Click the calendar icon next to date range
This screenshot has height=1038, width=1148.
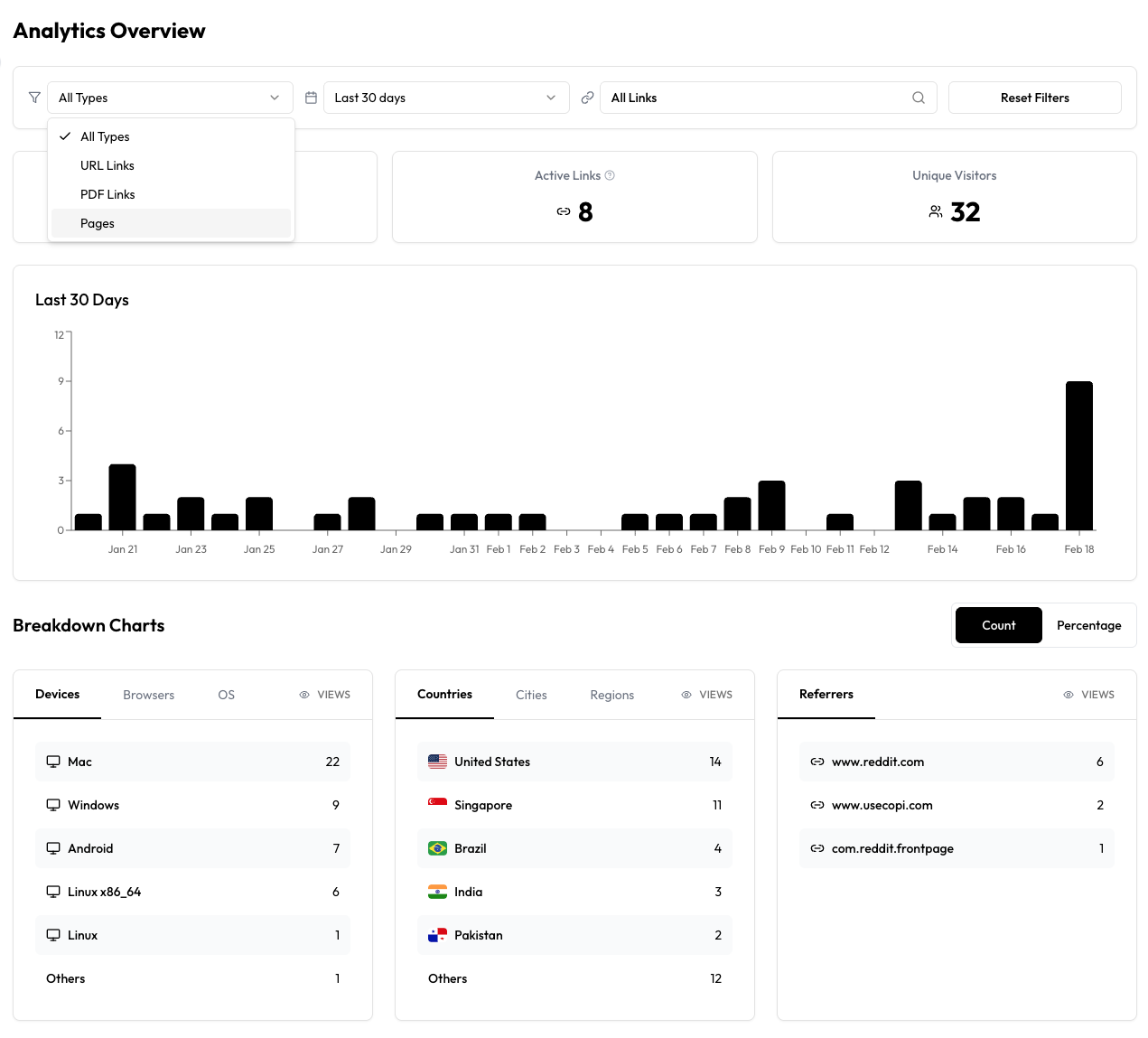(311, 97)
